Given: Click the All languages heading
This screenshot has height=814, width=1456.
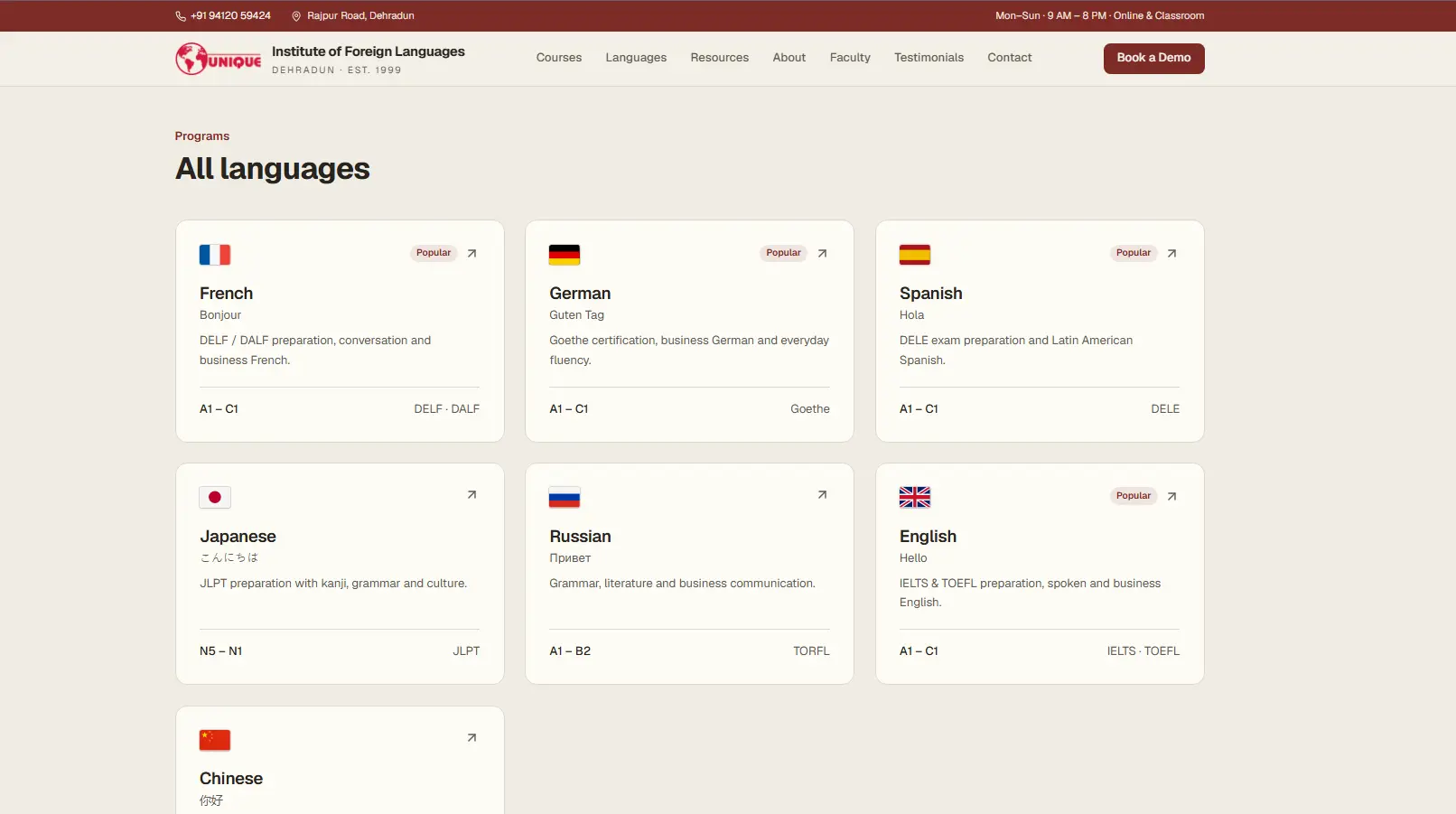Looking at the screenshot, I should click(273, 169).
